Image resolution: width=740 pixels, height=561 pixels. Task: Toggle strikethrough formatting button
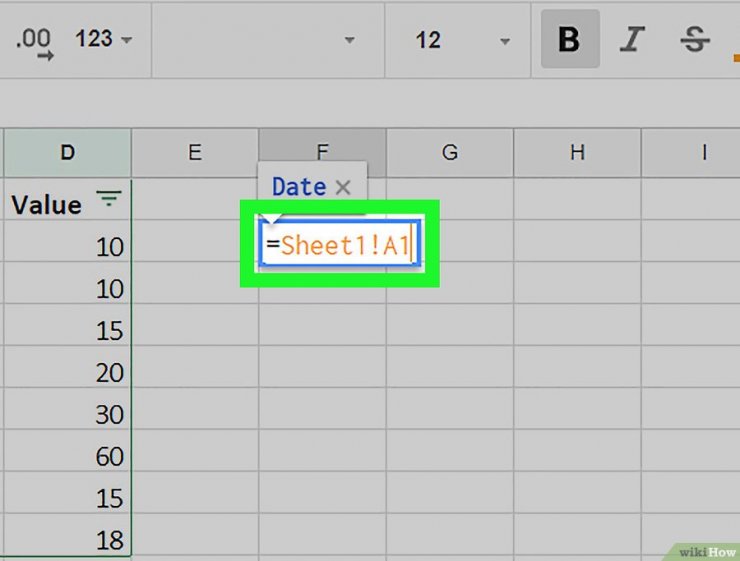[695, 39]
